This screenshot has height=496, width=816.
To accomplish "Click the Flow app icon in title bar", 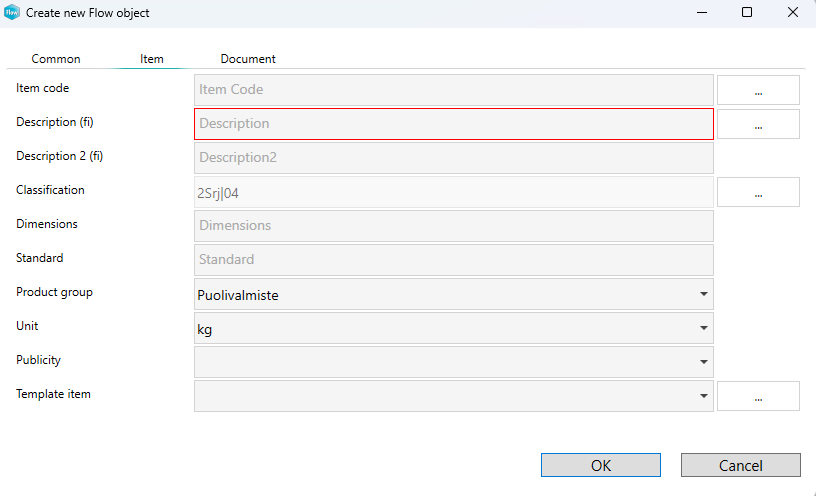I will [12, 13].
